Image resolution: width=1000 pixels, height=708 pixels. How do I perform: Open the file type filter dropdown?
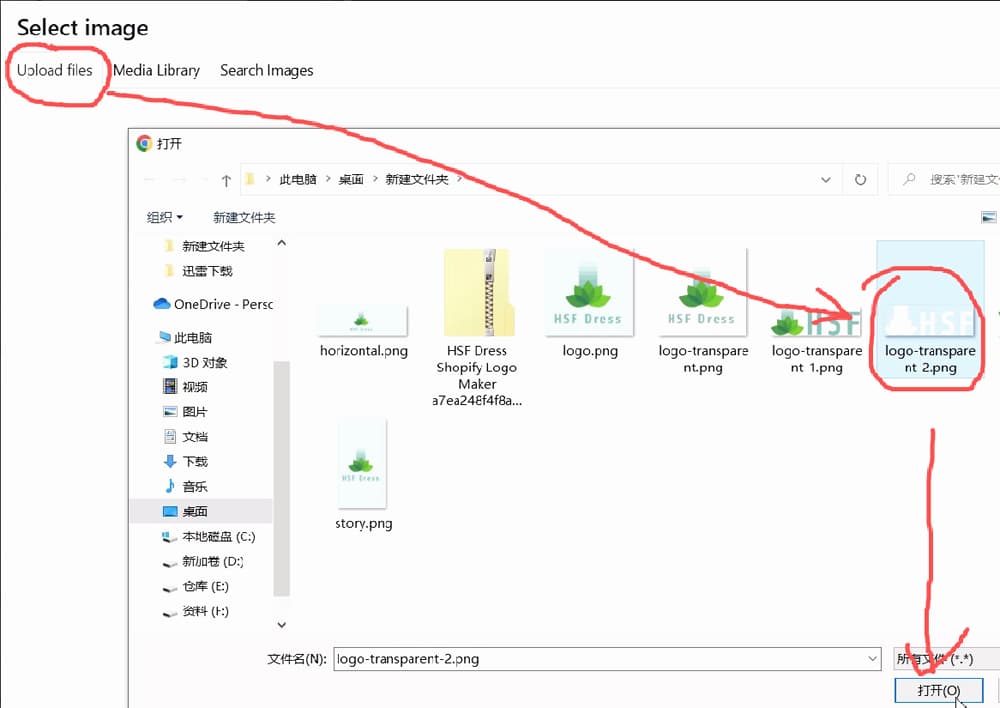pos(946,659)
